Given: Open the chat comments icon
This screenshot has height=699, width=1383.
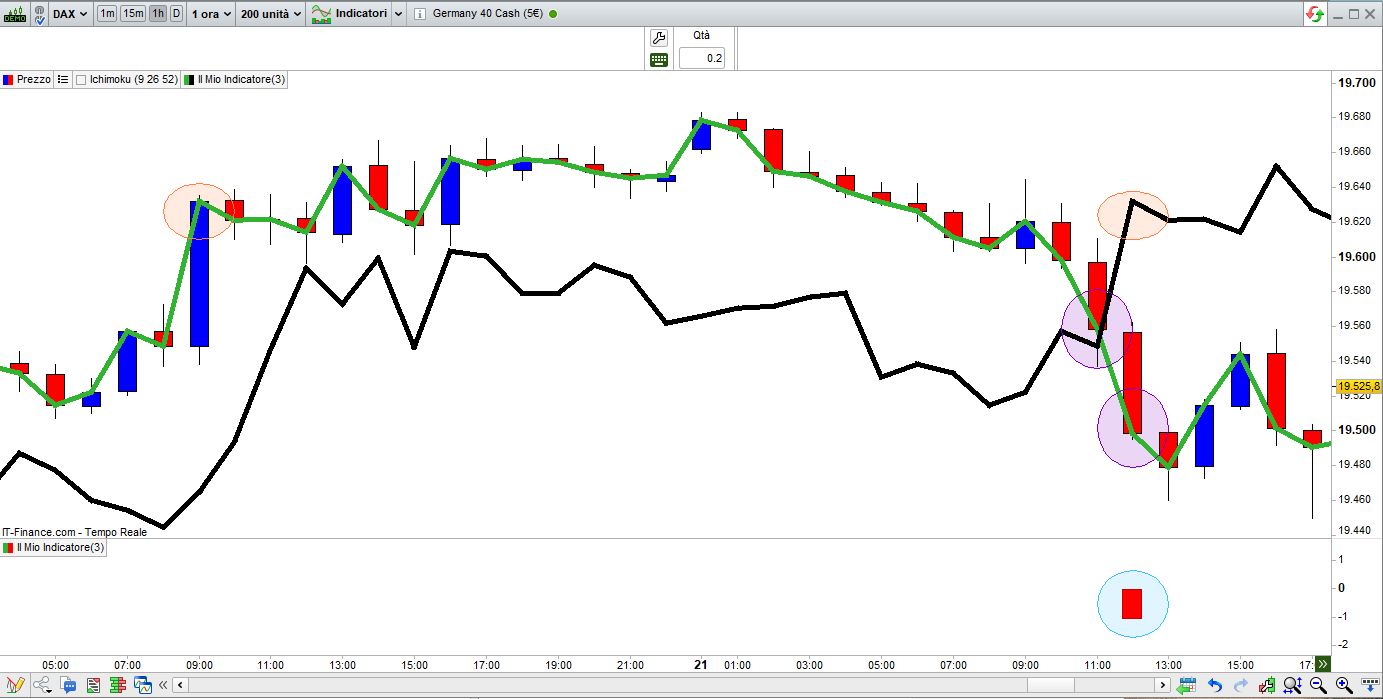Looking at the screenshot, I should 69,685.
